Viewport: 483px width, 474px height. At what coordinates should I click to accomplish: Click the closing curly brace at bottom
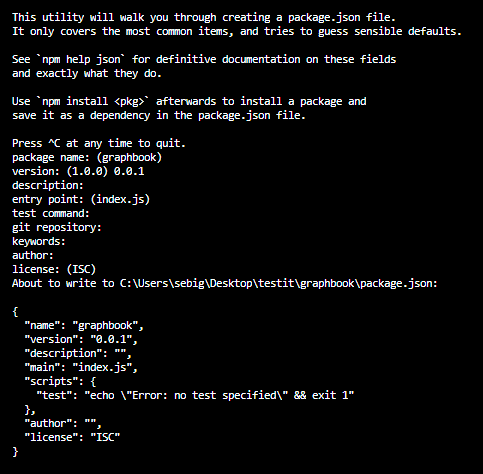(15, 452)
